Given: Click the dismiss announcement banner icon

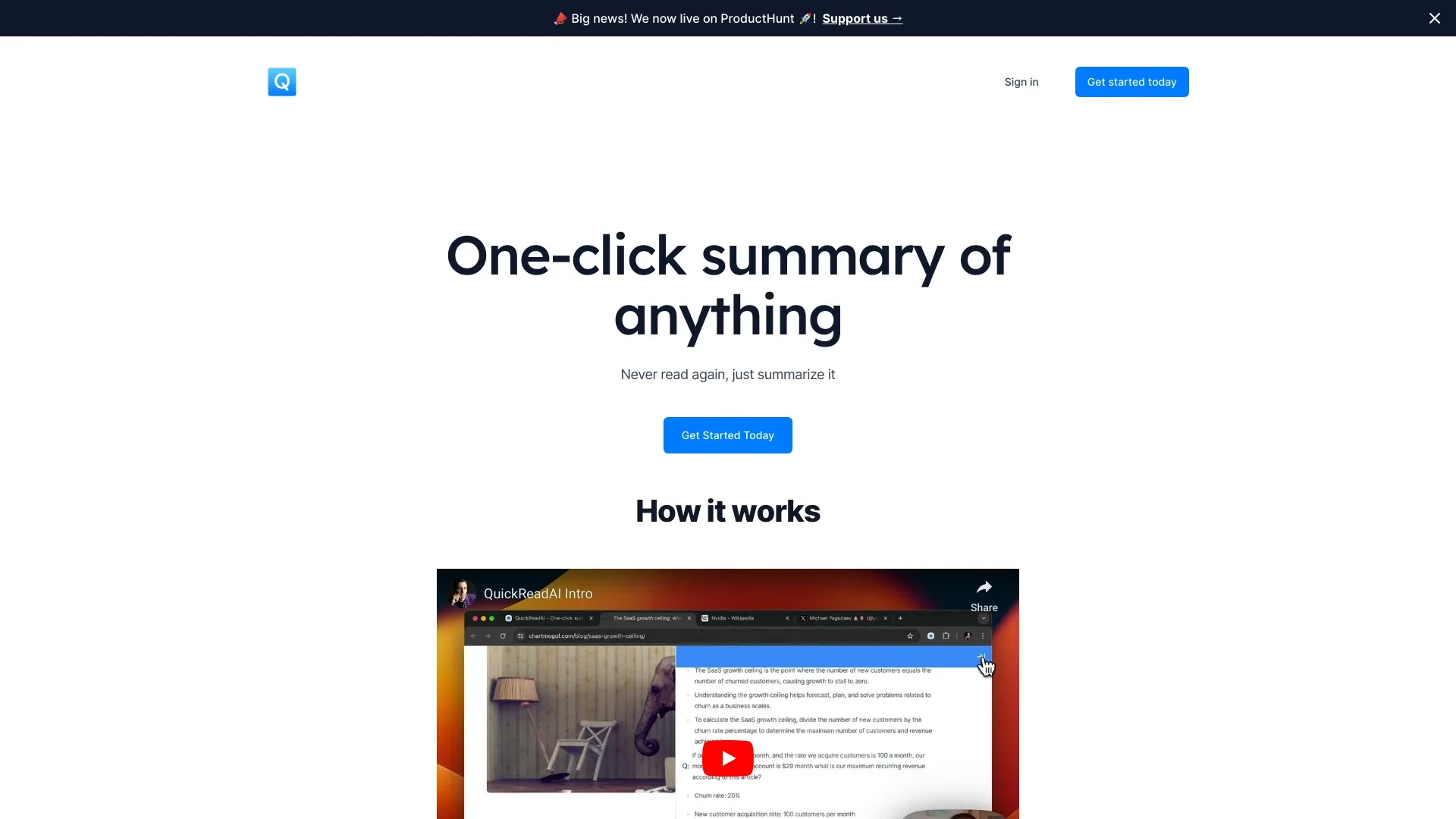Looking at the screenshot, I should click(1434, 18).
